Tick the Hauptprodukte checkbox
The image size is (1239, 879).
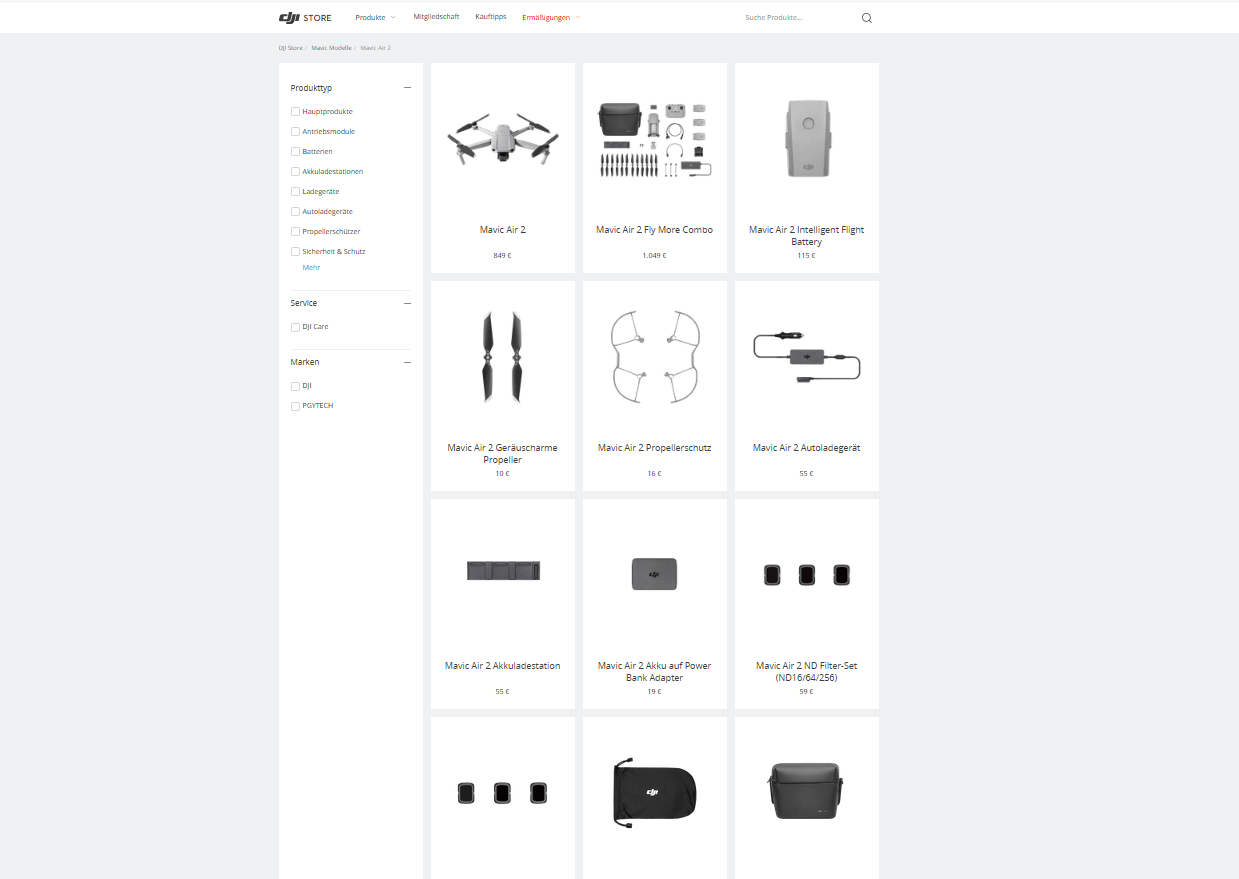coord(295,112)
